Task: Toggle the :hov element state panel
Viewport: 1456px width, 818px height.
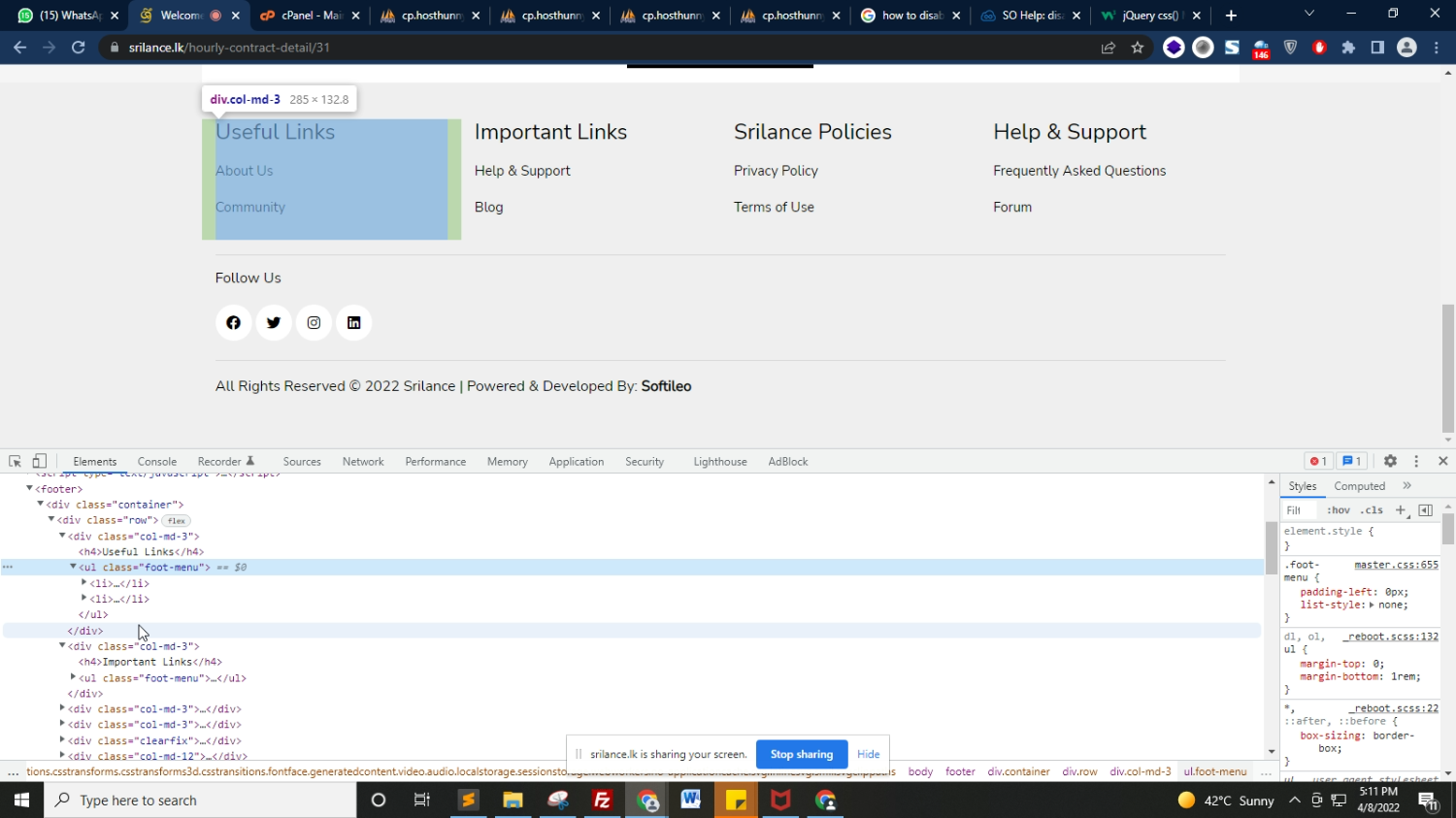Action: click(1339, 510)
